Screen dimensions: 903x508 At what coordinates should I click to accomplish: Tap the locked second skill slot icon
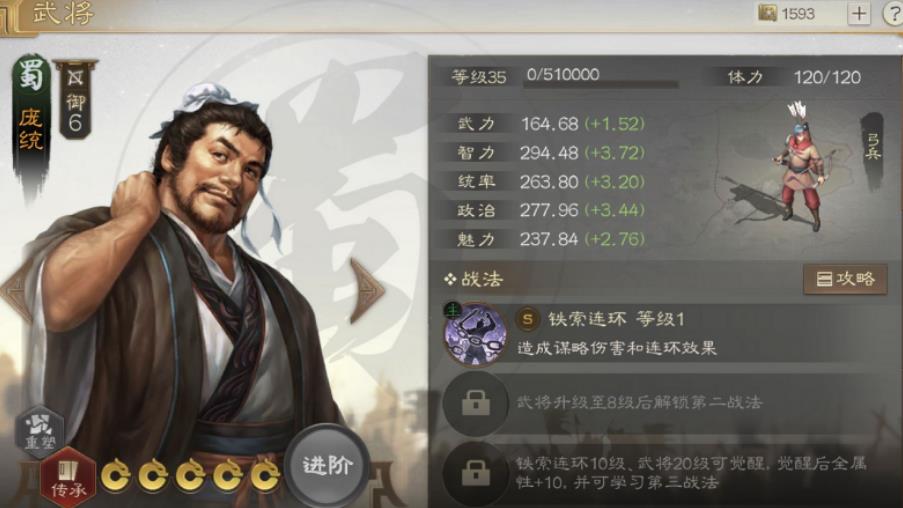475,403
